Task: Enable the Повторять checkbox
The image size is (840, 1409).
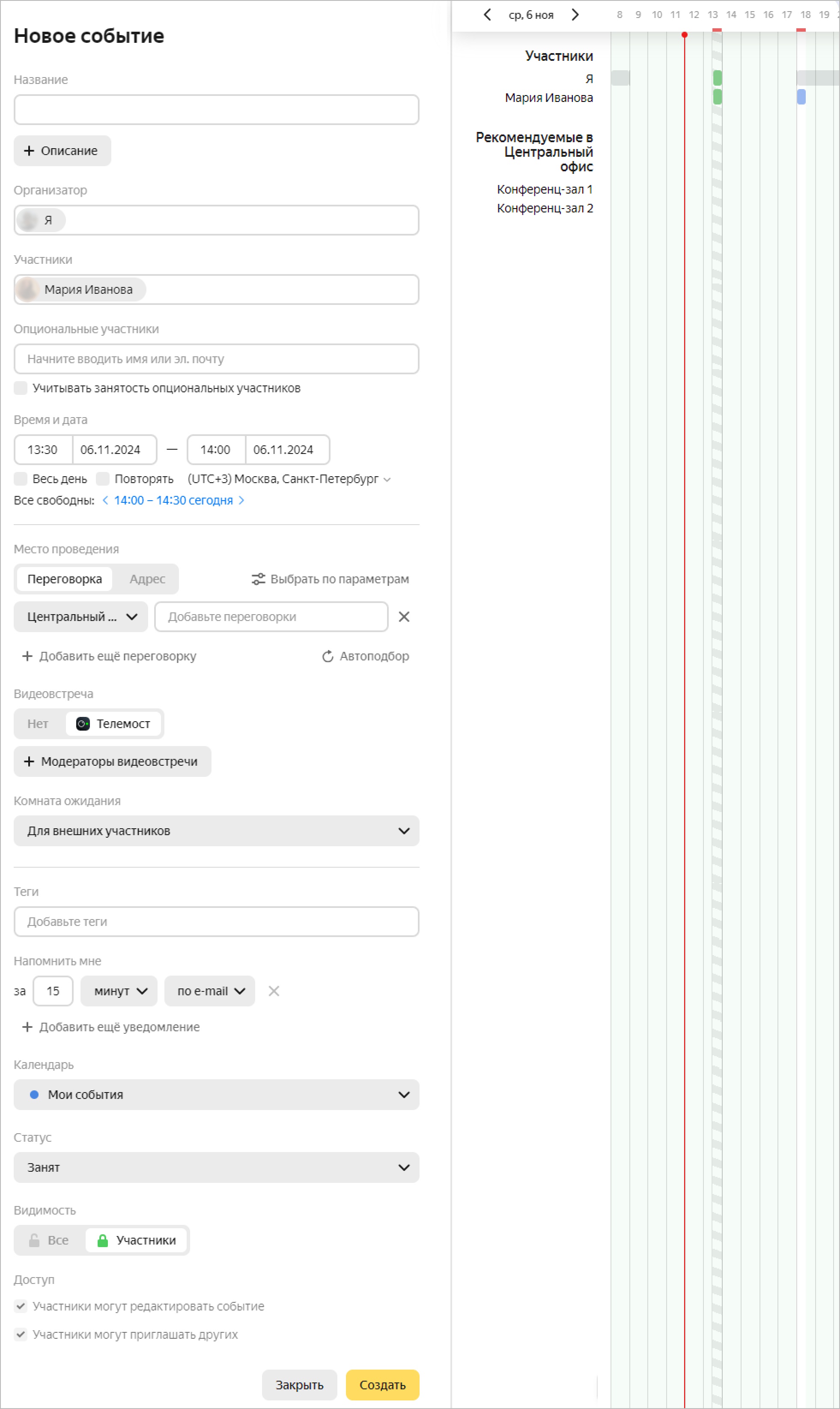Action: (103, 478)
